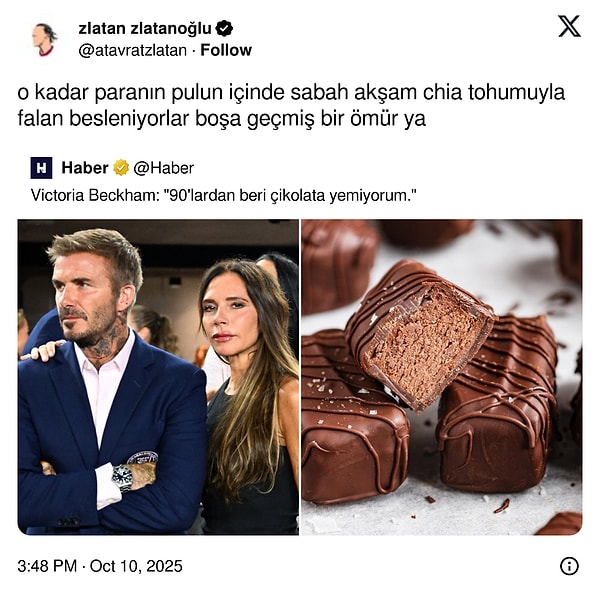Click the tweet info circle icon
This screenshot has height=596, width=600.
pyautogui.click(x=569, y=566)
